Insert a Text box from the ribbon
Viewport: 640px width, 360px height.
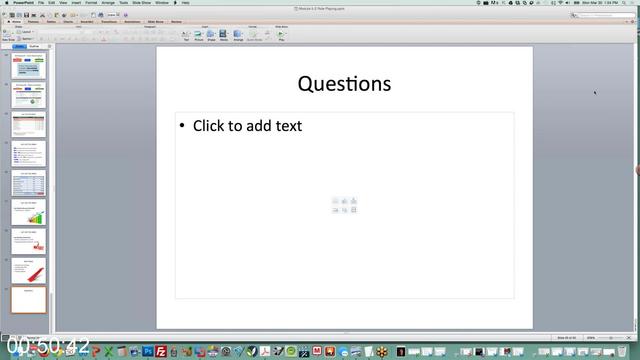186,35
